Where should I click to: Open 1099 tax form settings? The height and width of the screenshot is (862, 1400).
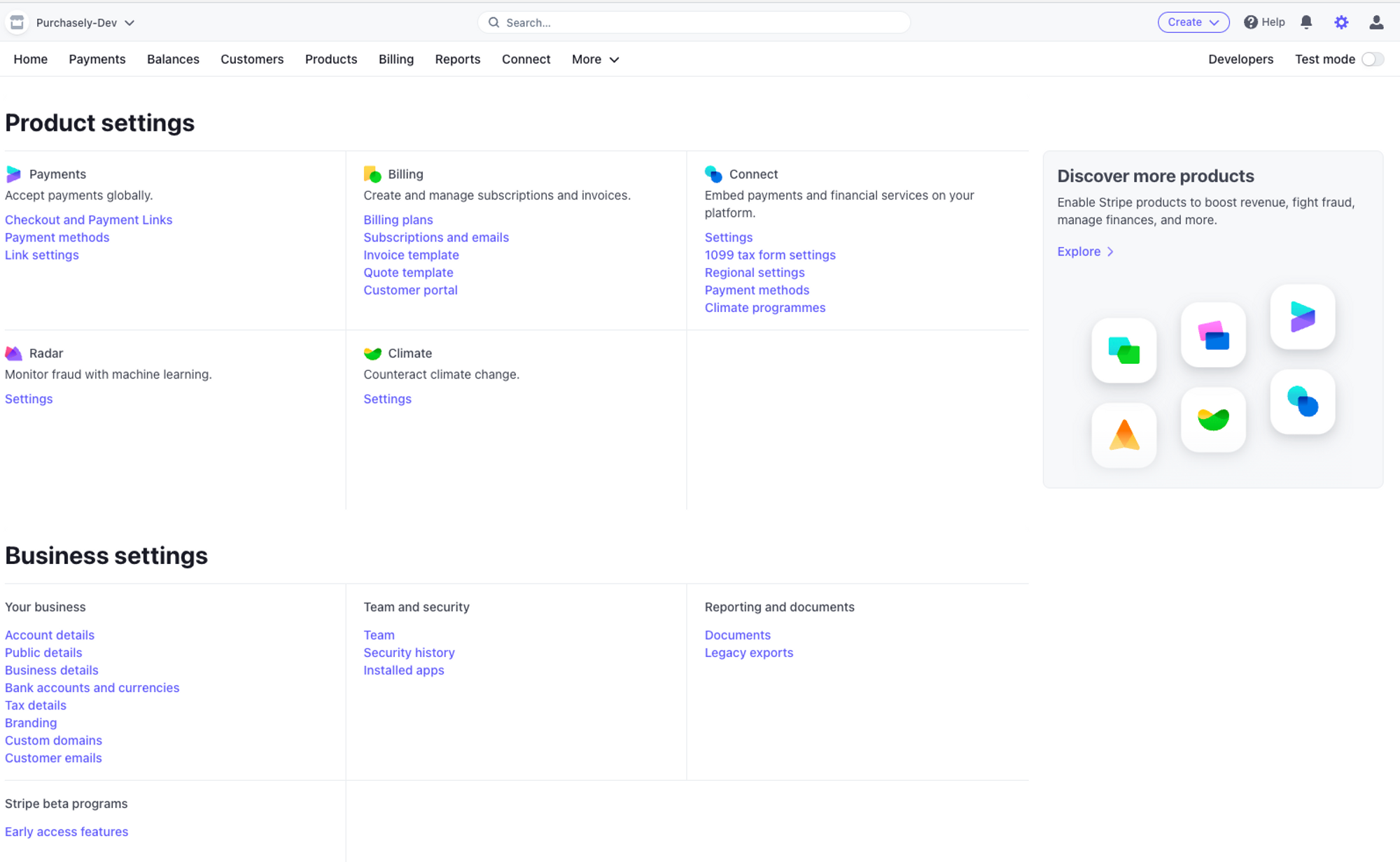(x=770, y=255)
